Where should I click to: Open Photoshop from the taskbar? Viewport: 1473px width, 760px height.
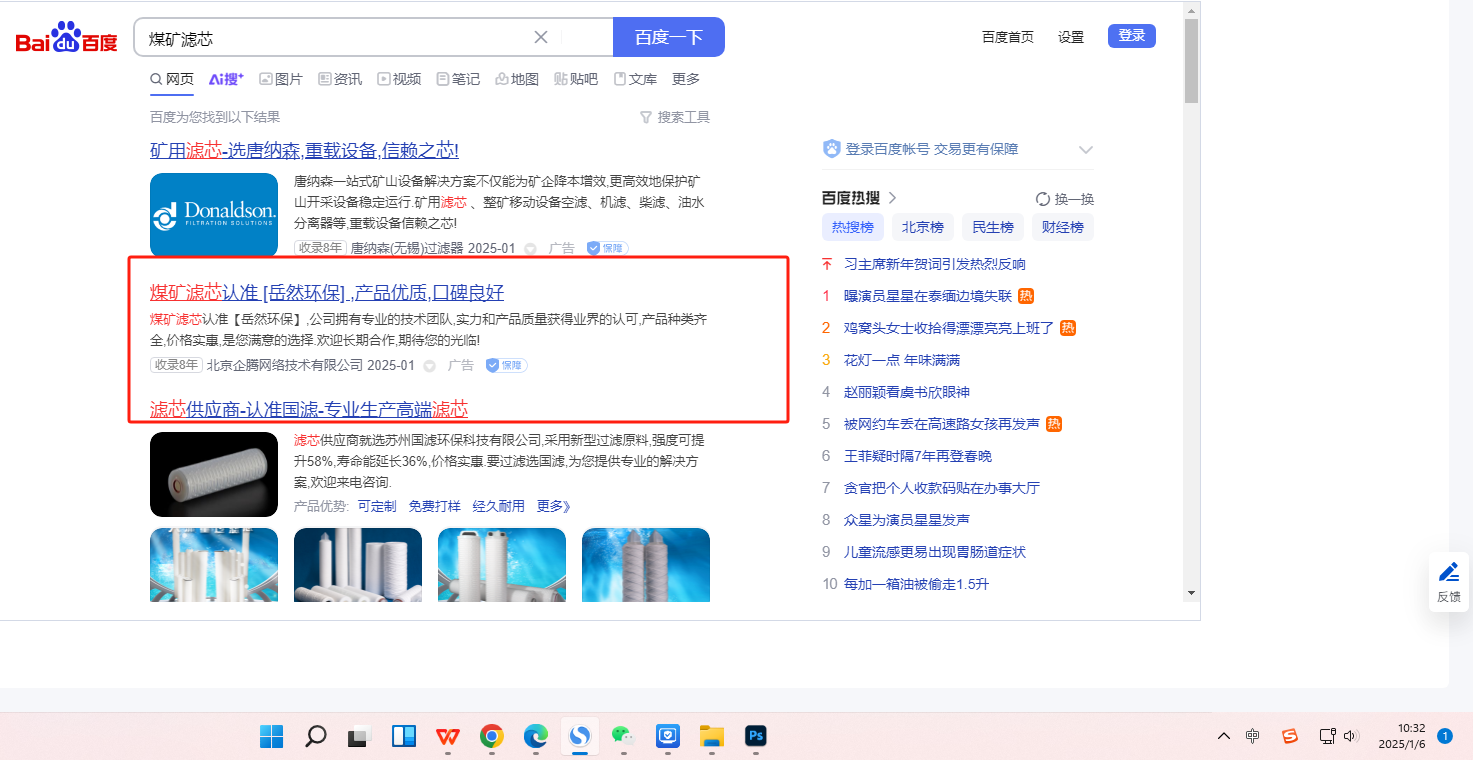pyautogui.click(x=756, y=737)
